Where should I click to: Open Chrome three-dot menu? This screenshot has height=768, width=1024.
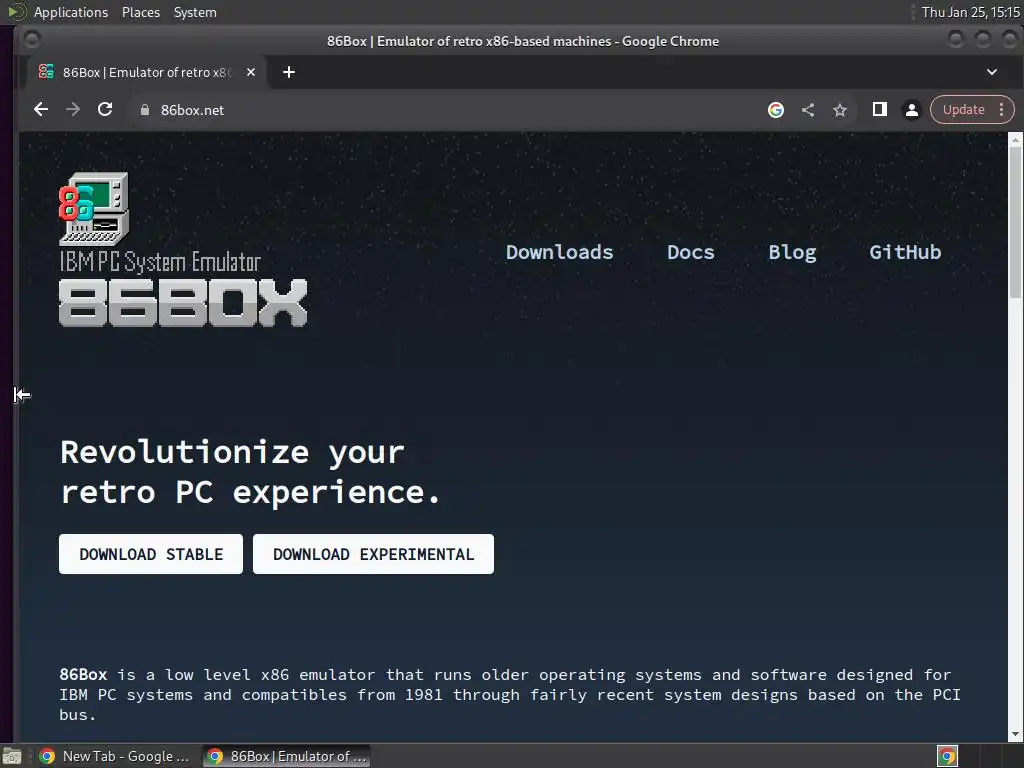[1002, 110]
